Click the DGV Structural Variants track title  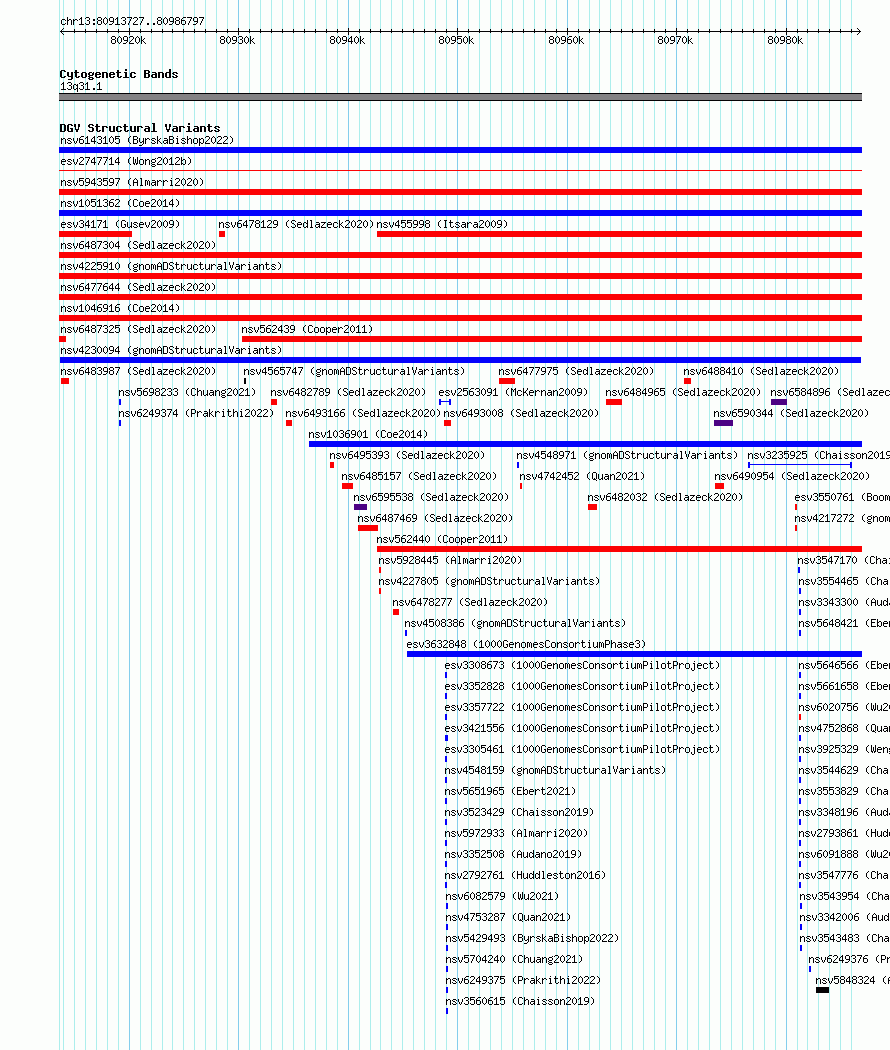(x=139, y=128)
